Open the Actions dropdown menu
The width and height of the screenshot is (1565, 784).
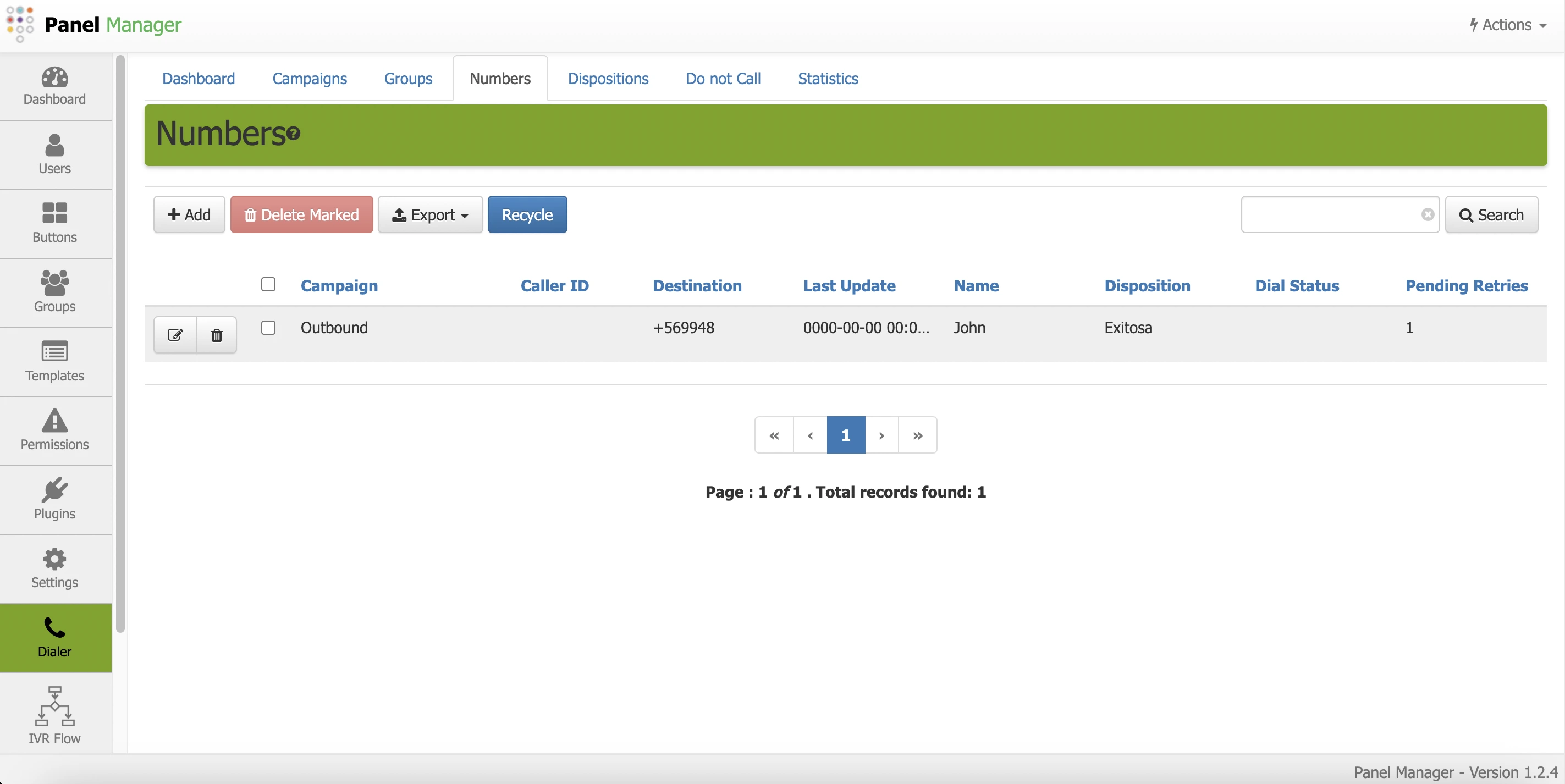[1508, 25]
